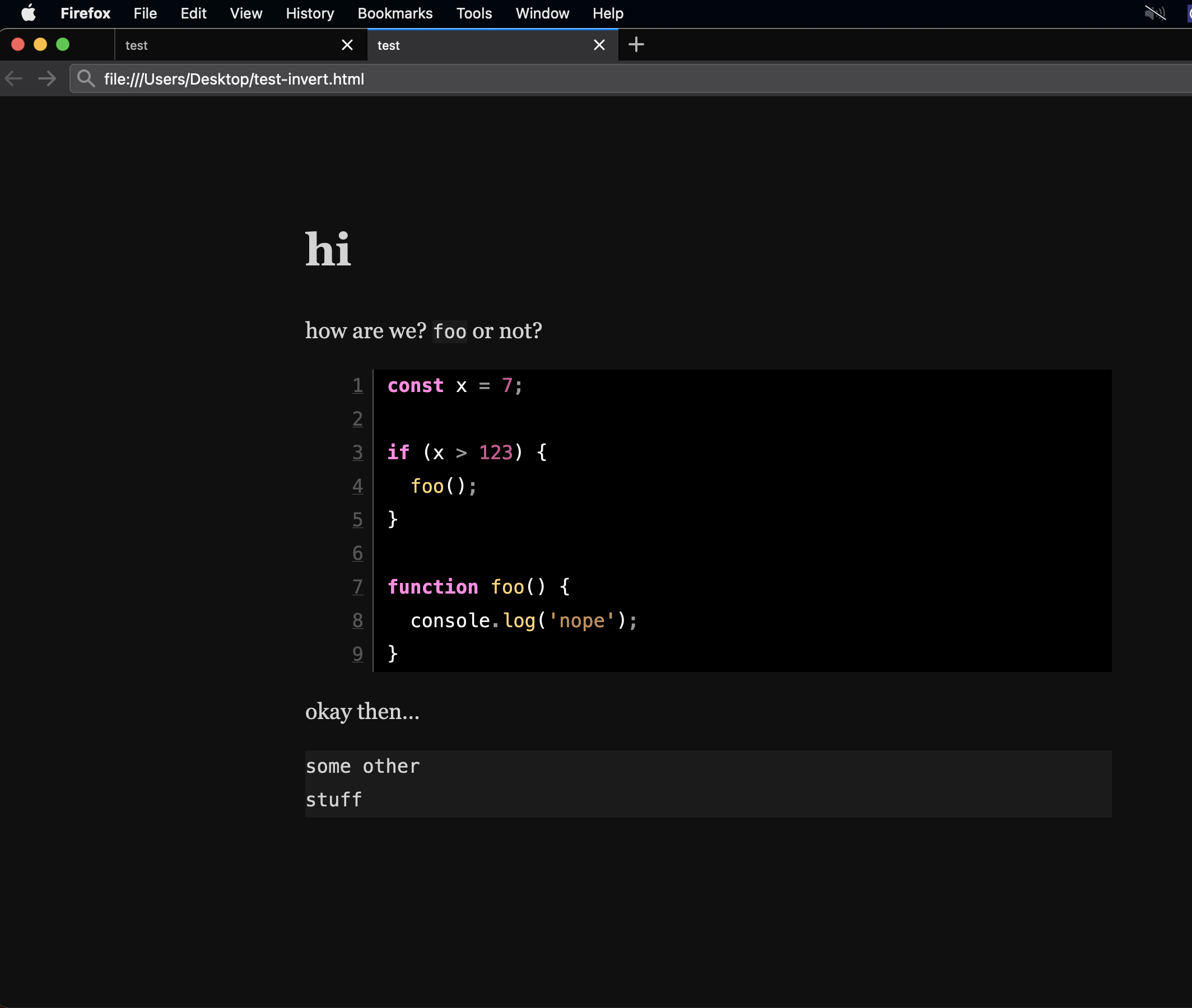Click line number 3 link
Screen dimensions: 1192x1008
(358, 452)
